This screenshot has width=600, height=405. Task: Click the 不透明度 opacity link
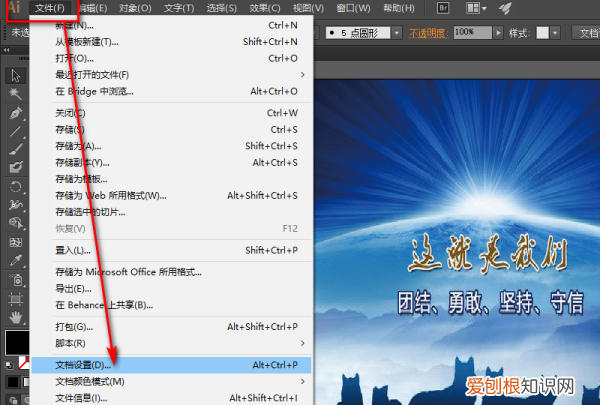[429, 33]
